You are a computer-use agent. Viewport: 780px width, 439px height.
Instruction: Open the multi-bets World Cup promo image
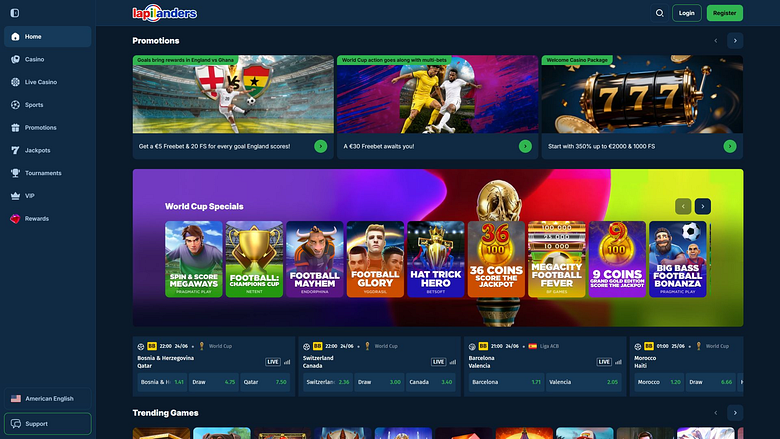pyautogui.click(x=438, y=94)
